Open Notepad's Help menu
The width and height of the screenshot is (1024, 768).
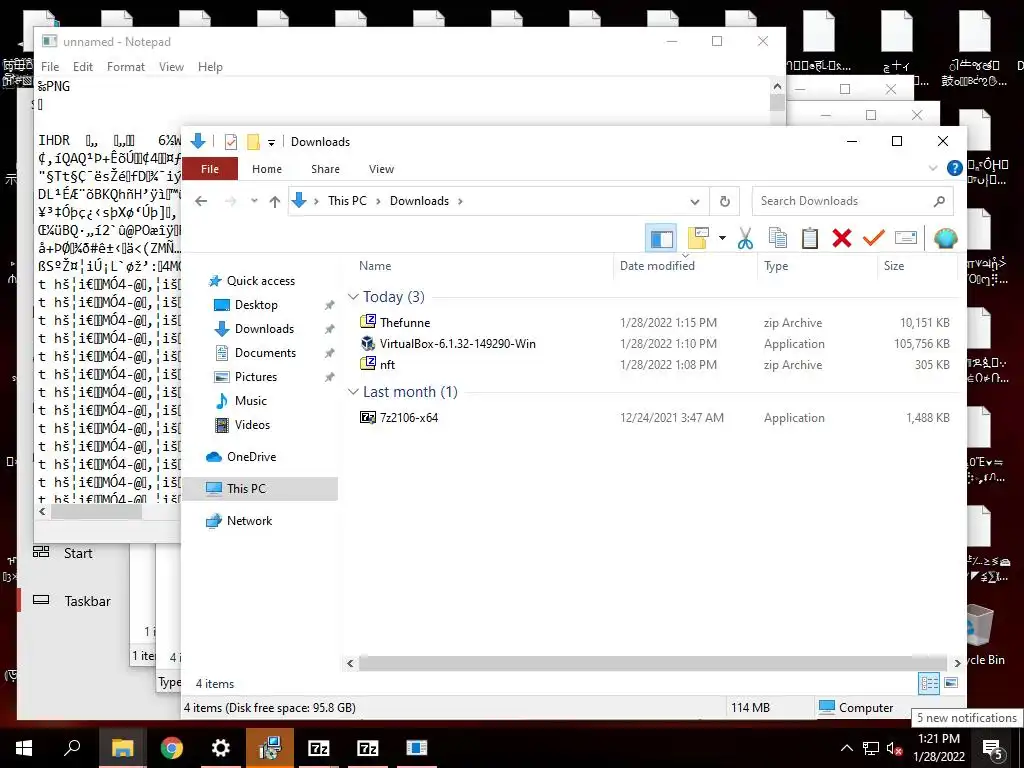pyautogui.click(x=210, y=67)
